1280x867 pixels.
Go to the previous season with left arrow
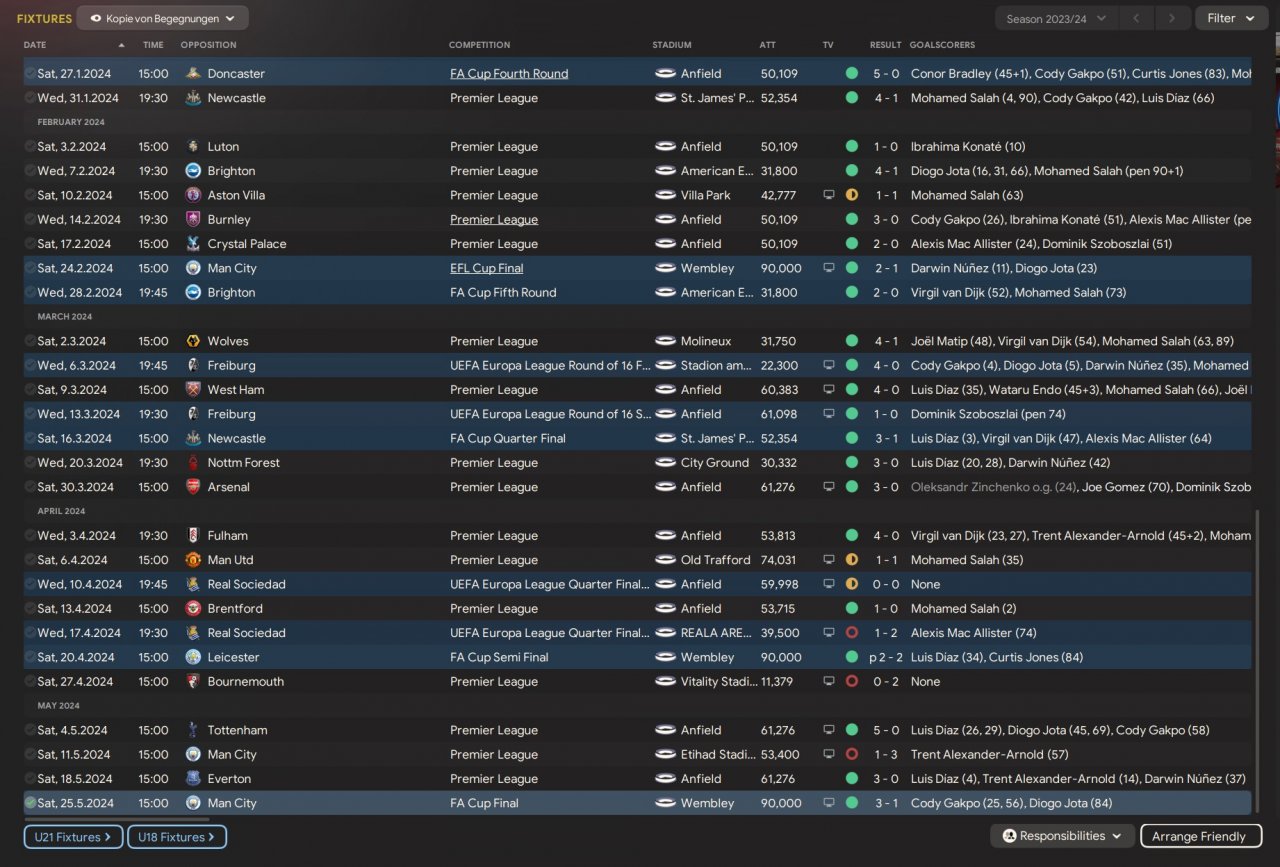[x=1135, y=18]
